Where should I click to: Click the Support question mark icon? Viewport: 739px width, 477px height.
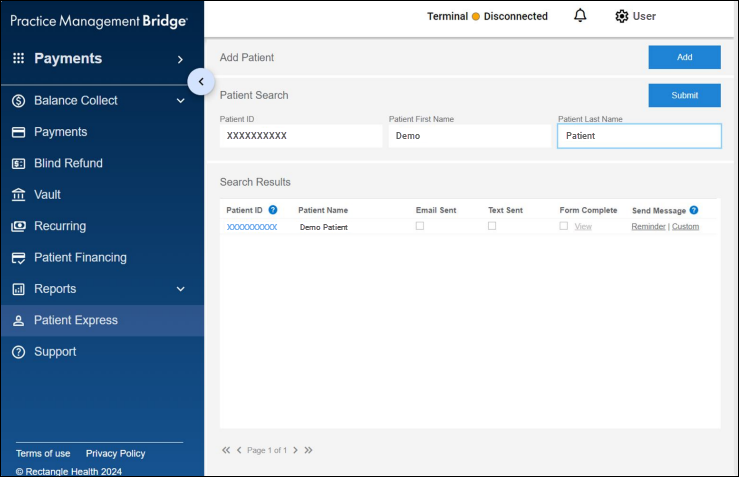click(x=18, y=352)
